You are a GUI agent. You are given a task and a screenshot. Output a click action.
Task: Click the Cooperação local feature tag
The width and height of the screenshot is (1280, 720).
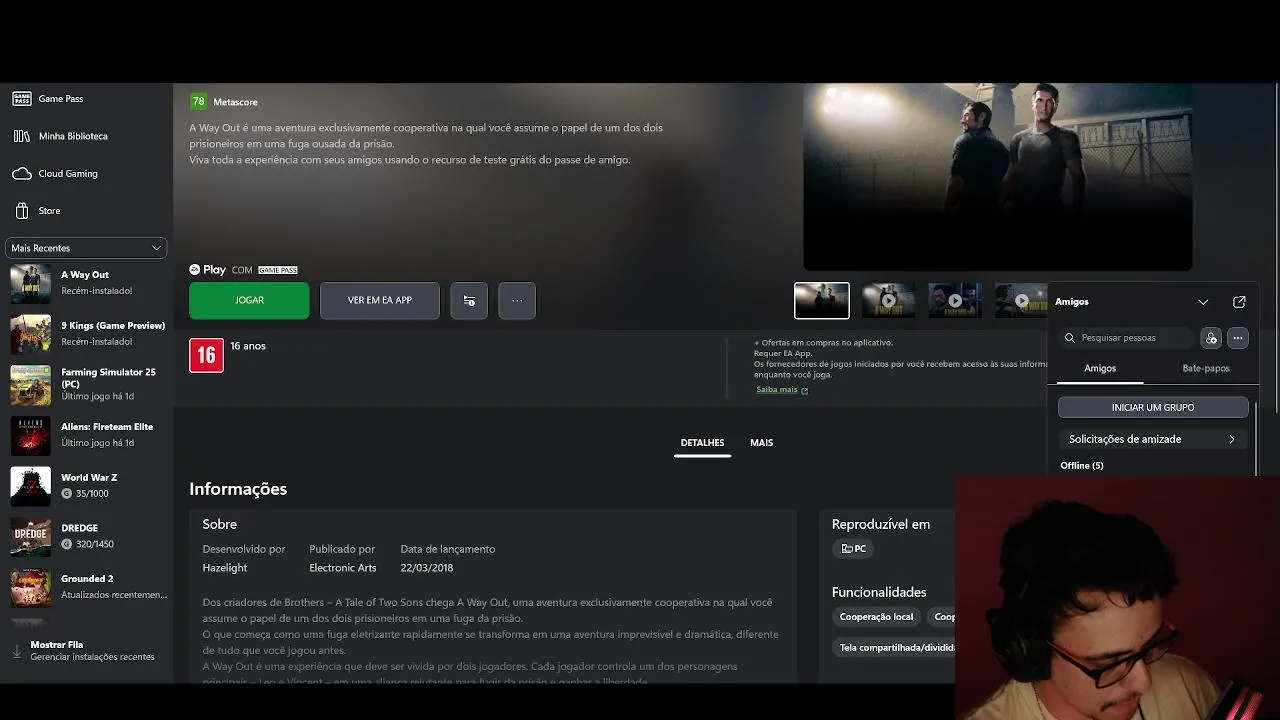pos(876,617)
